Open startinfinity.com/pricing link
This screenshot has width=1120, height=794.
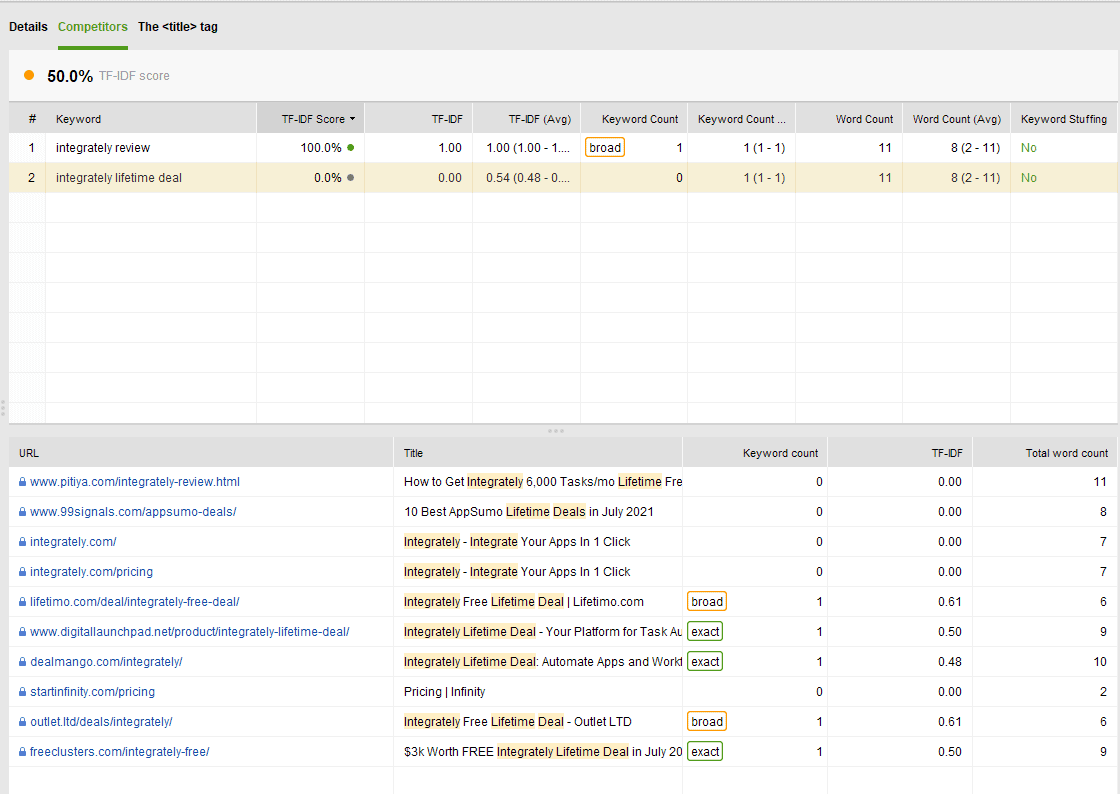coord(92,692)
